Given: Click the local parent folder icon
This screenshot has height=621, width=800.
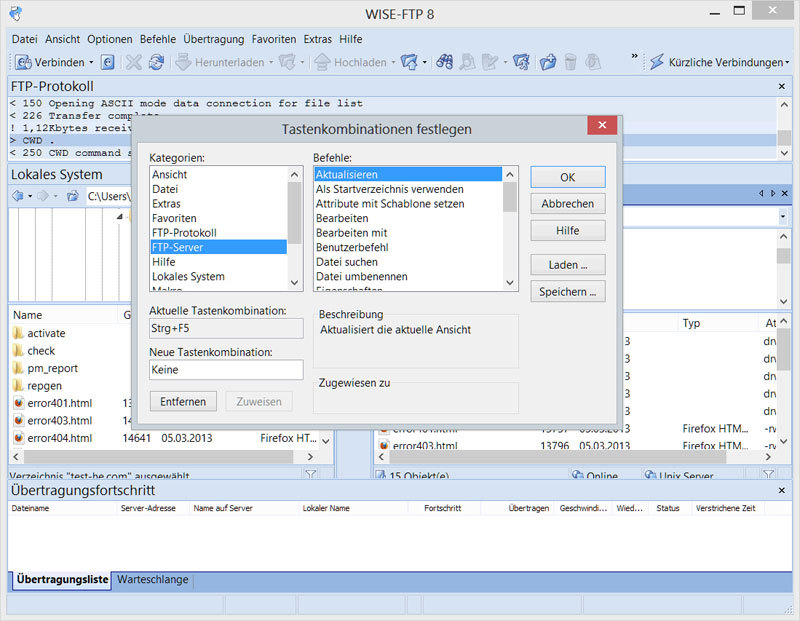Looking at the screenshot, I should tap(73, 196).
